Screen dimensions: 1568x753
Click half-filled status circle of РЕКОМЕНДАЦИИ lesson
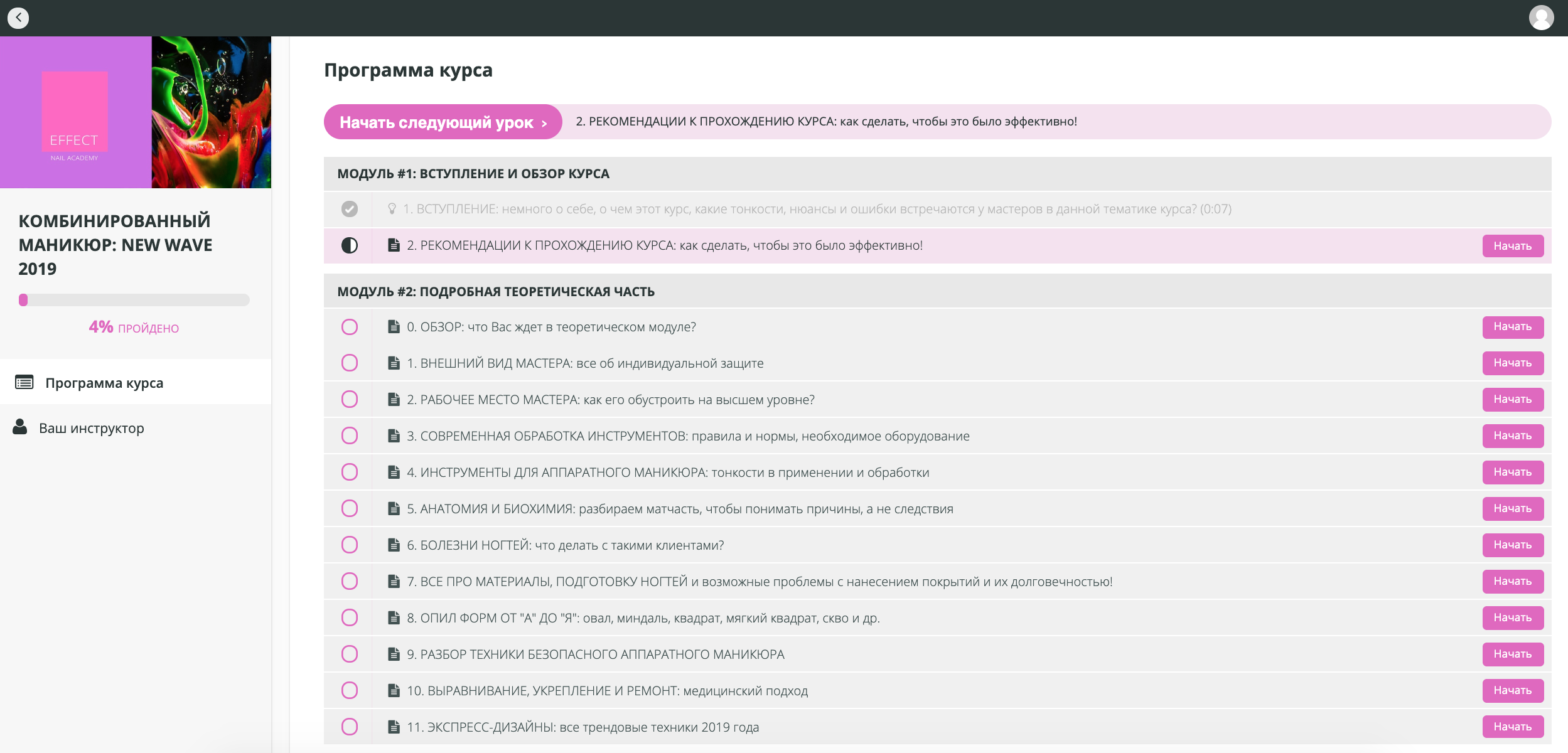350,245
